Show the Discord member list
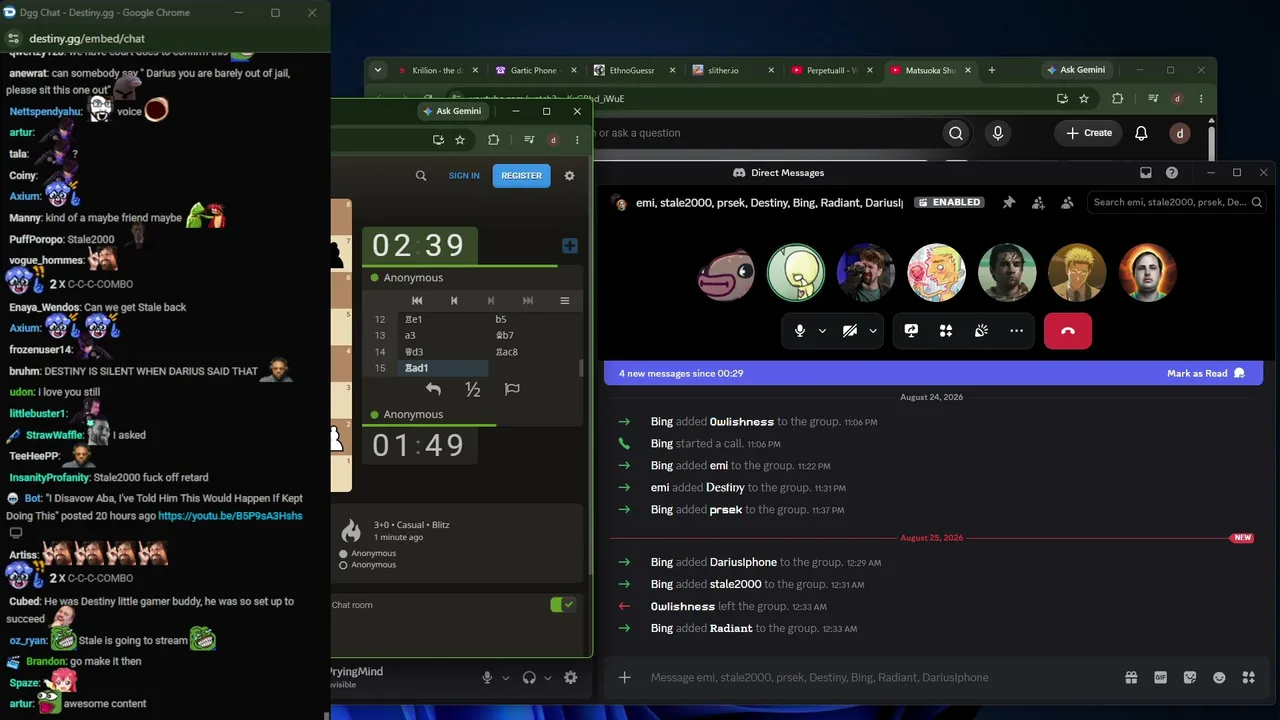The image size is (1280, 720). point(1067,202)
